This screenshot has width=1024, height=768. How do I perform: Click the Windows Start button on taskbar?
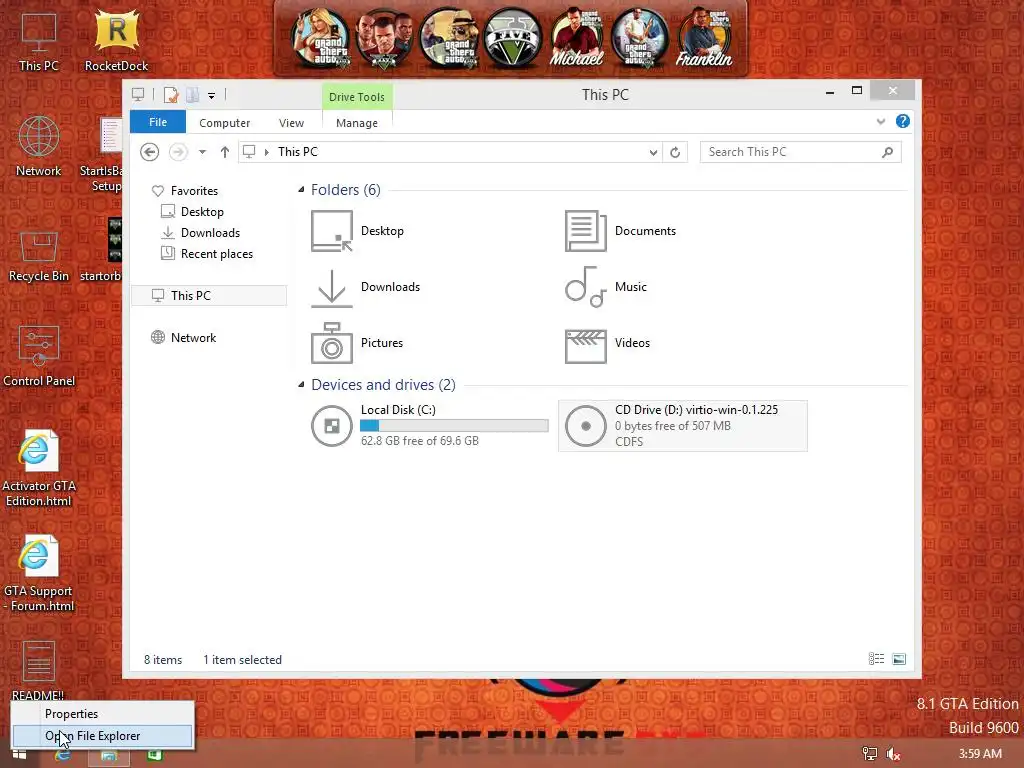[20, 756]
